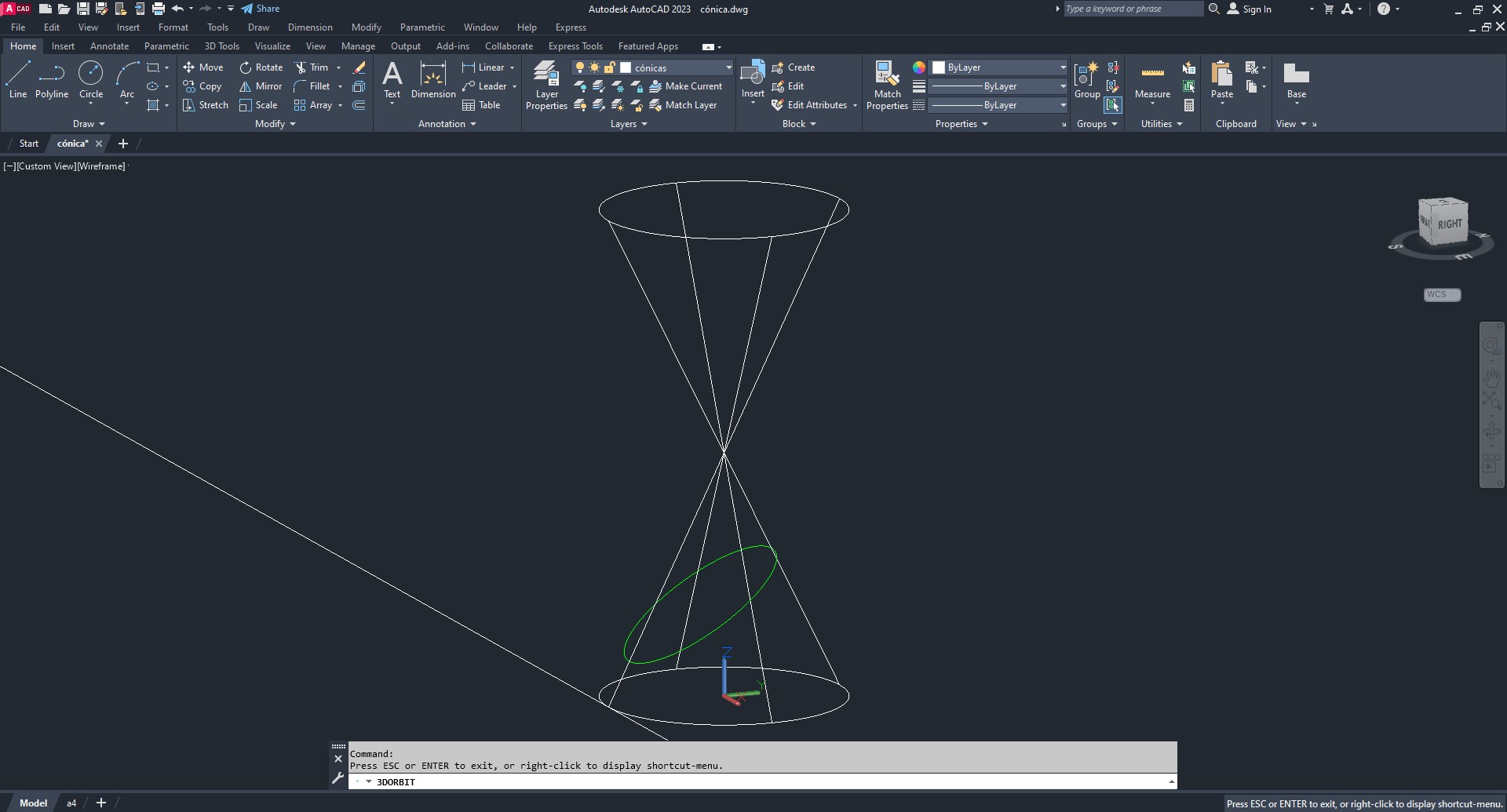Toggle the layer freeze sun icon
This screenshot has height=812, width=1507.
594,67
